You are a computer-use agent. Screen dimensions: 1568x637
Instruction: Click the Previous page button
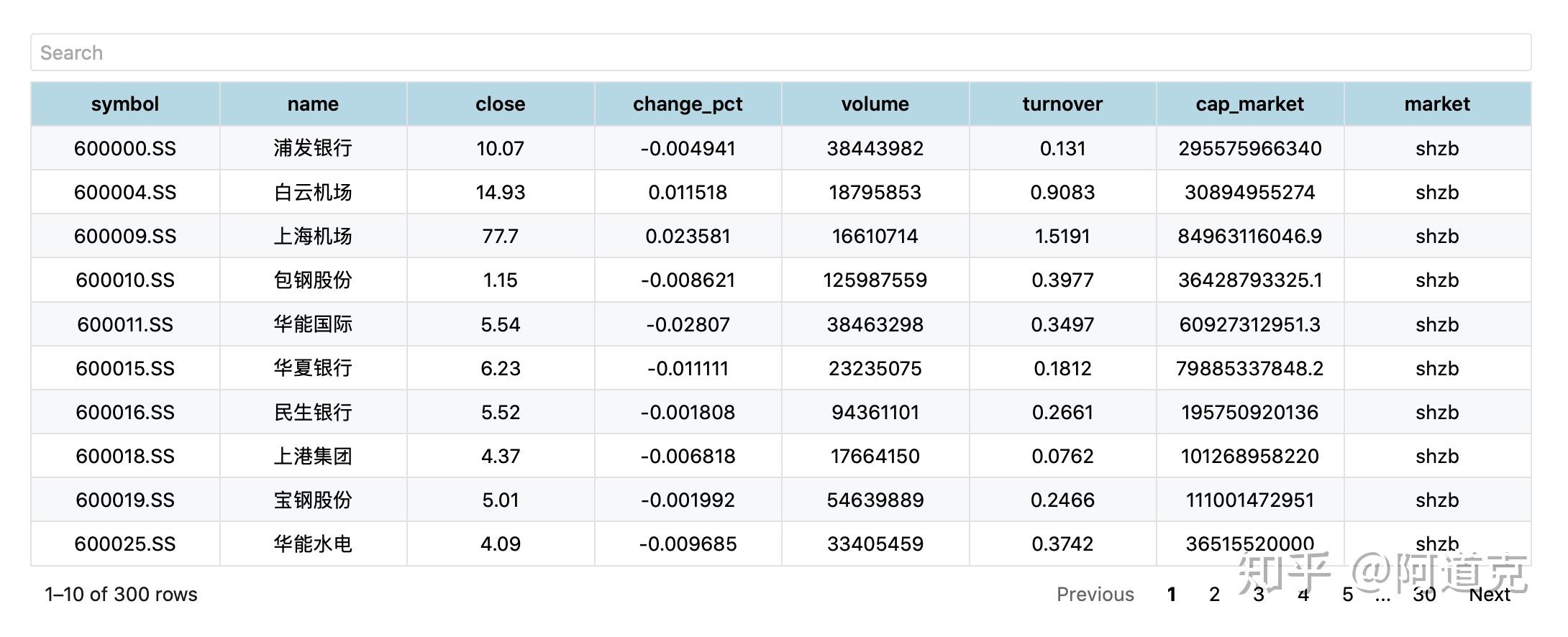click(1095, 595)
